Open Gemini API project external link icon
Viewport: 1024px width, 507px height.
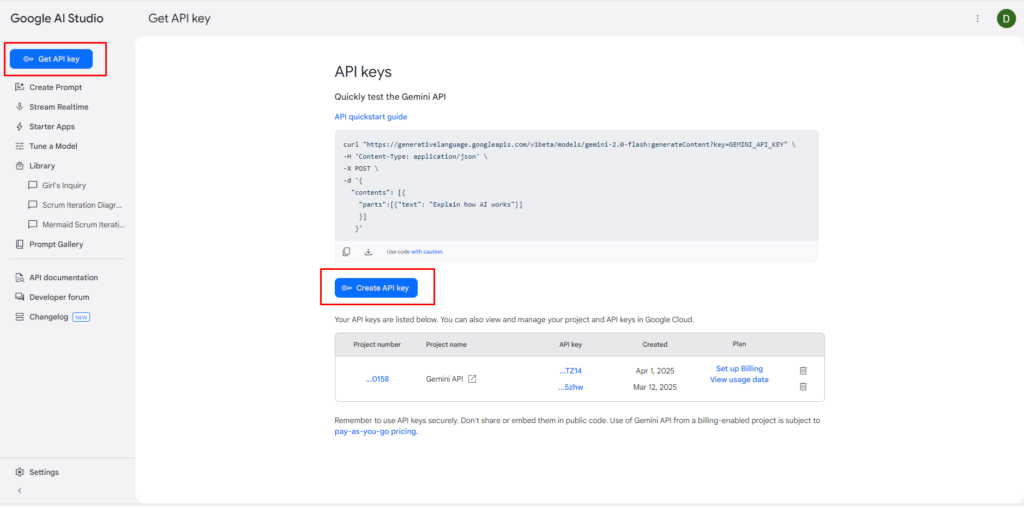point(473,379)
